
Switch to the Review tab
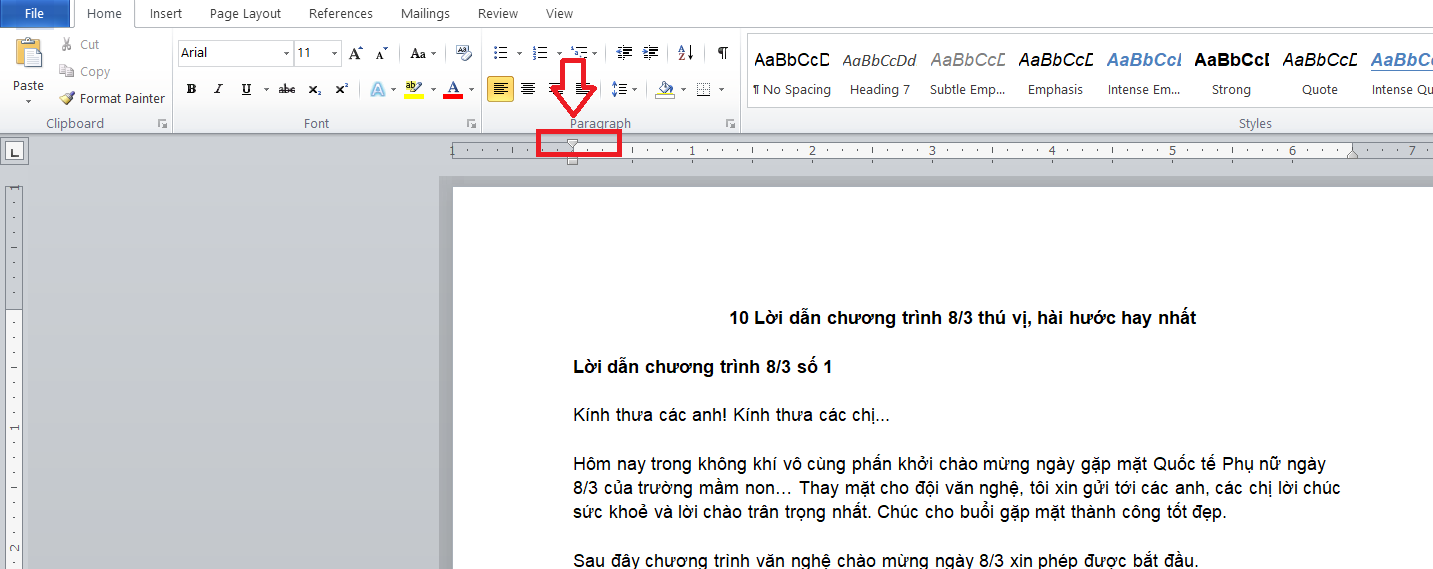click(497, 14)
